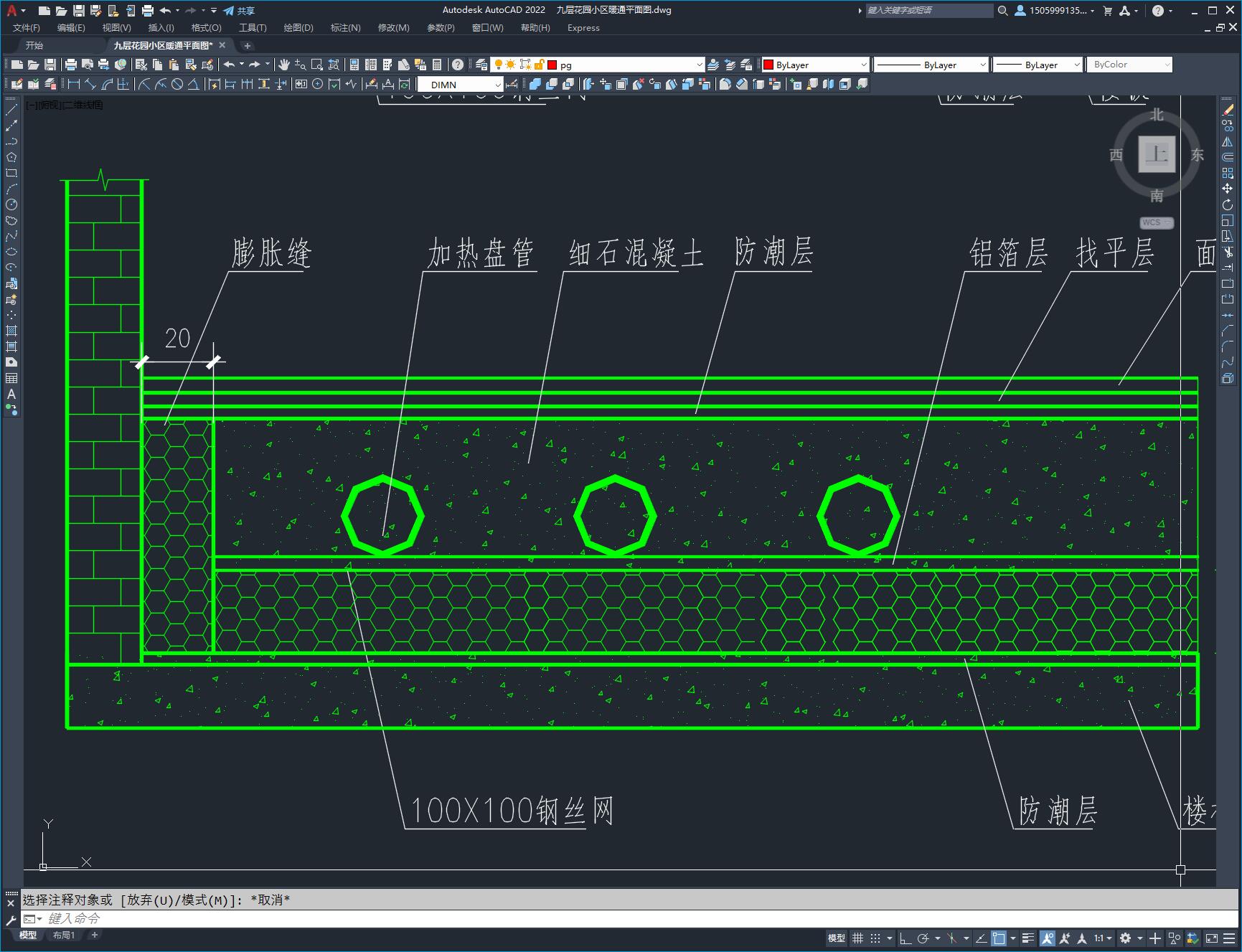Click the Arc Length dimension icon

pos(107,84)
